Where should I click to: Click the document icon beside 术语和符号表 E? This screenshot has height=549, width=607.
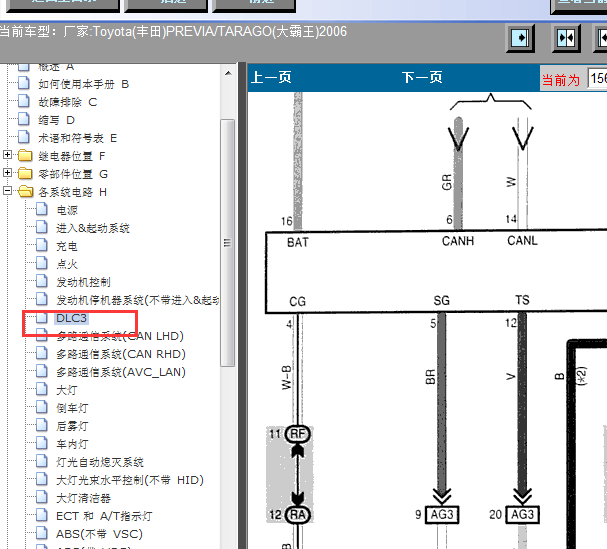(x=24, y=137)
